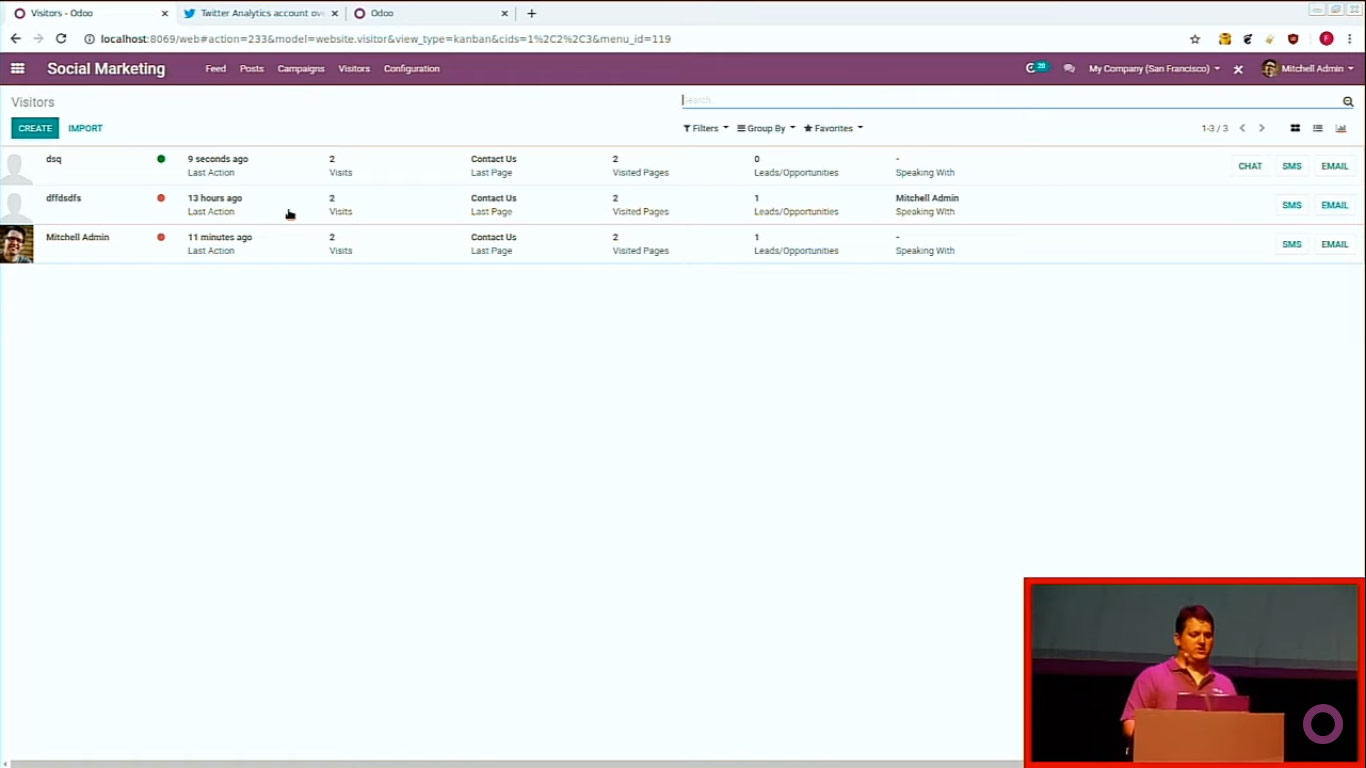Viewport: 1366px width, 768px height.
Task: Go forward in the browser
Action: [38, 39]
